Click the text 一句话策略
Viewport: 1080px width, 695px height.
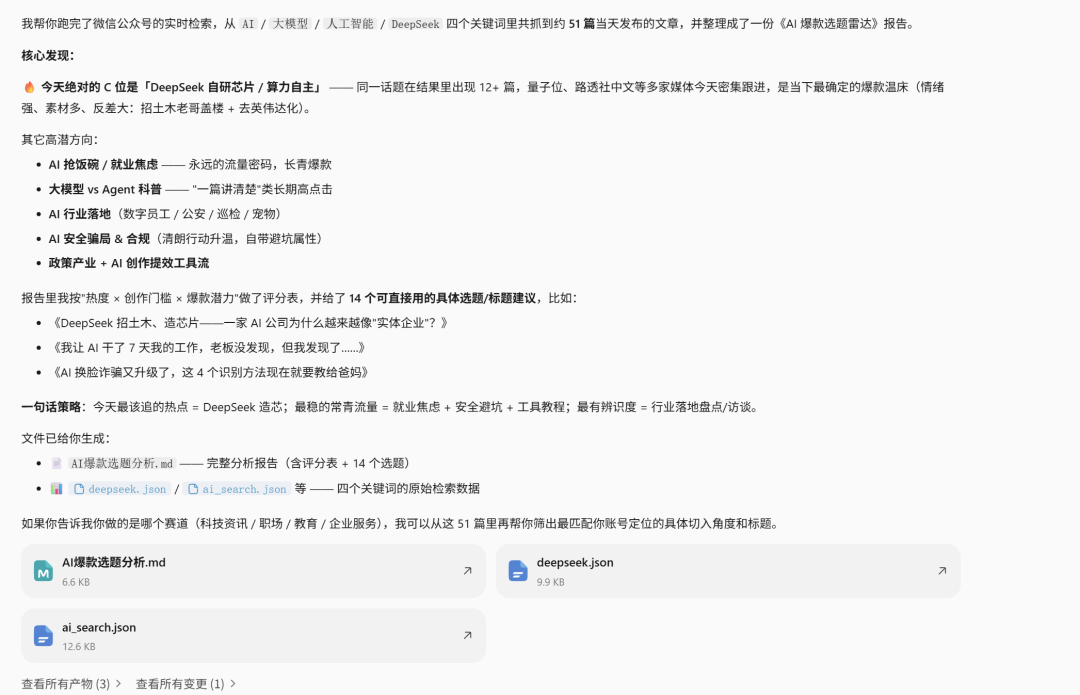[x=51, y=407]
